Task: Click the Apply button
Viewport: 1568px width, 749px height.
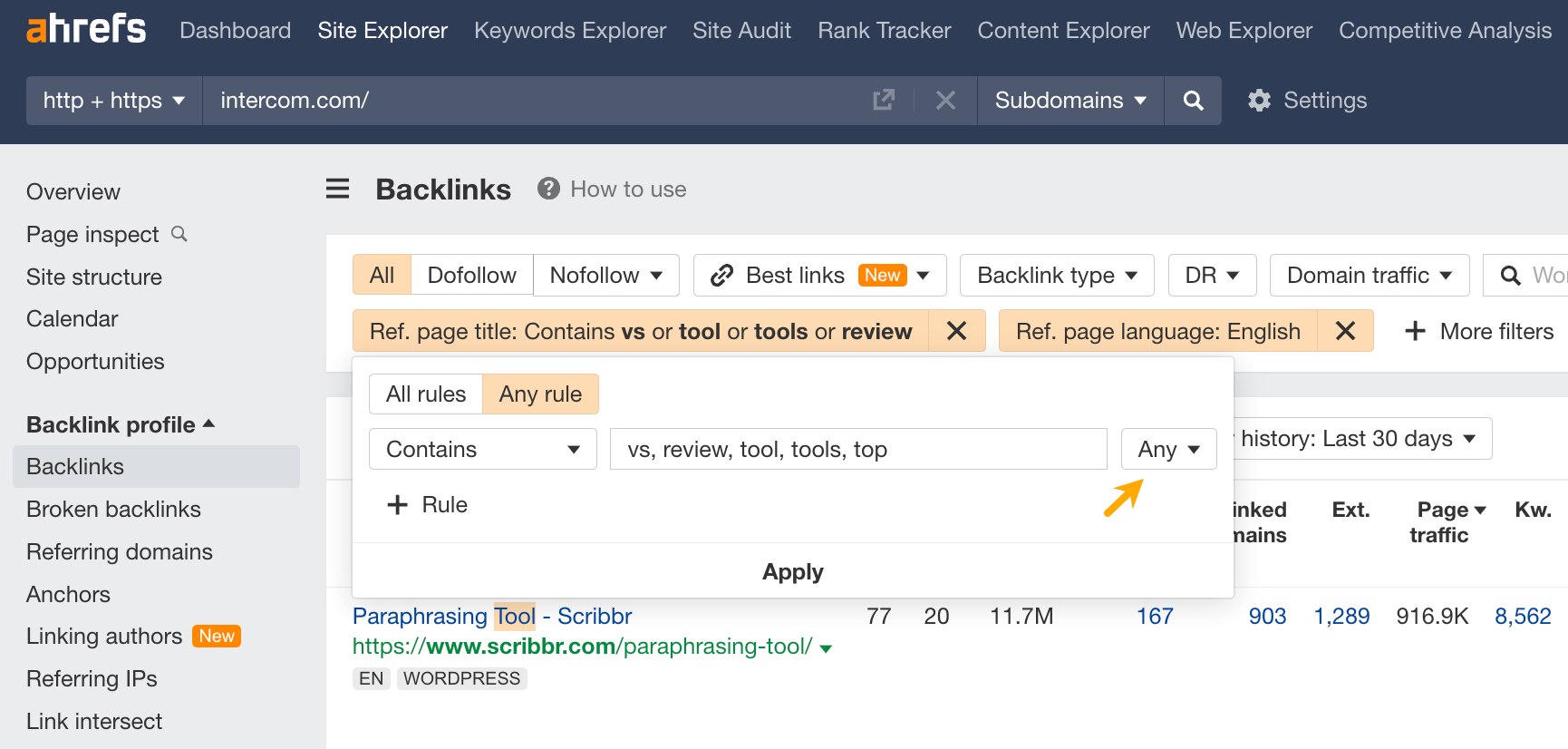Action: point(793,571)
